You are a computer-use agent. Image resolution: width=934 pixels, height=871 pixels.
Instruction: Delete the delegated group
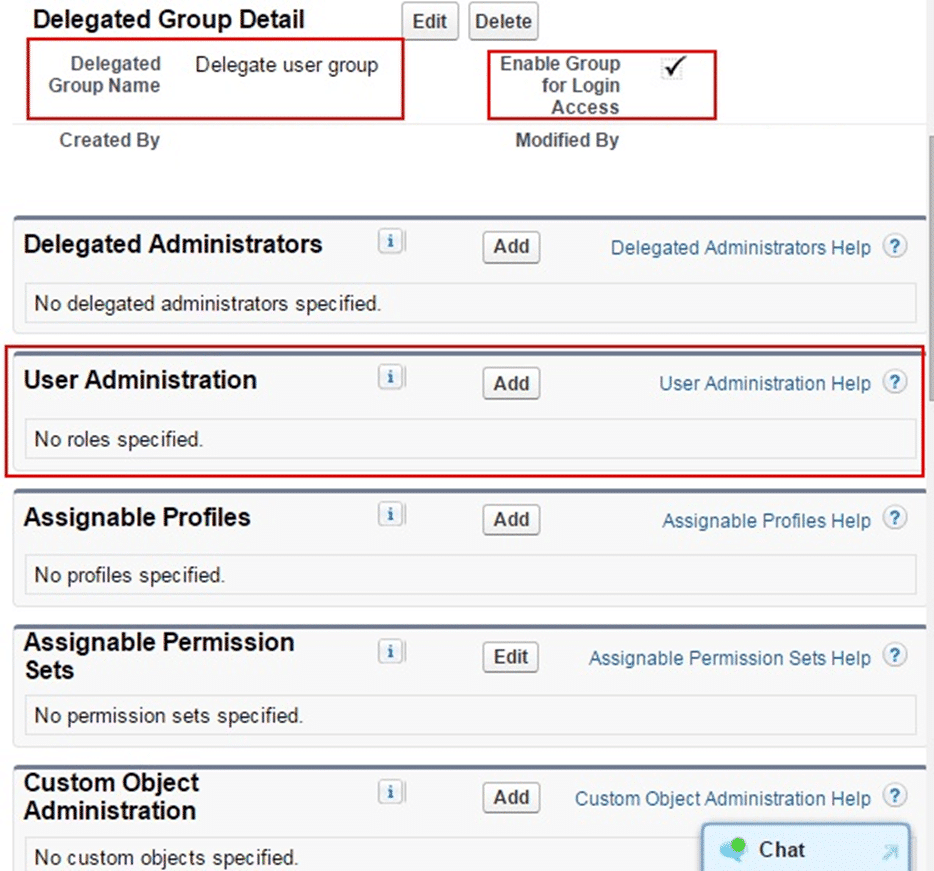tap(503, 21)
